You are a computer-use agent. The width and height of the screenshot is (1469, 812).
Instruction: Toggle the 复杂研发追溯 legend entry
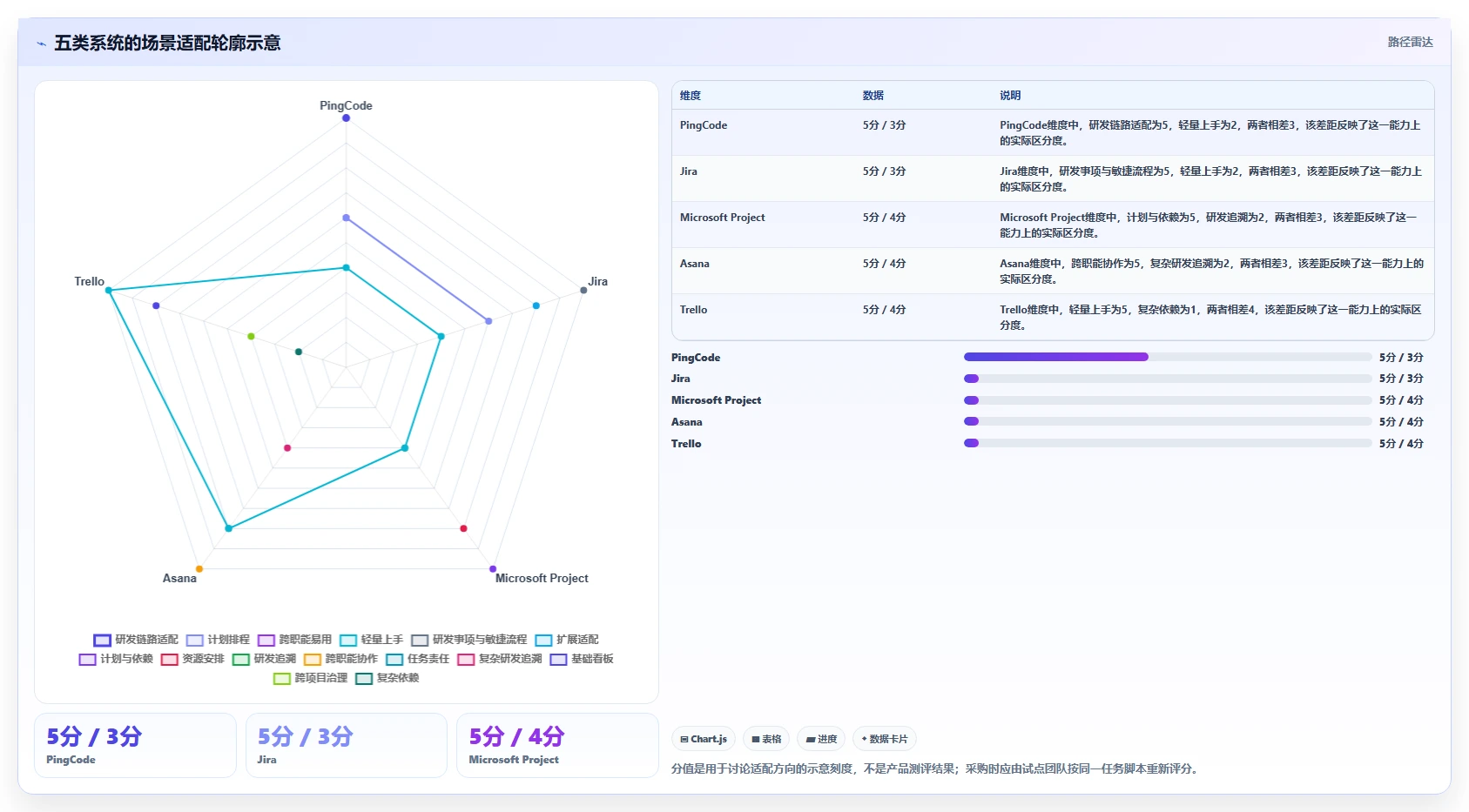click(499, 659)
